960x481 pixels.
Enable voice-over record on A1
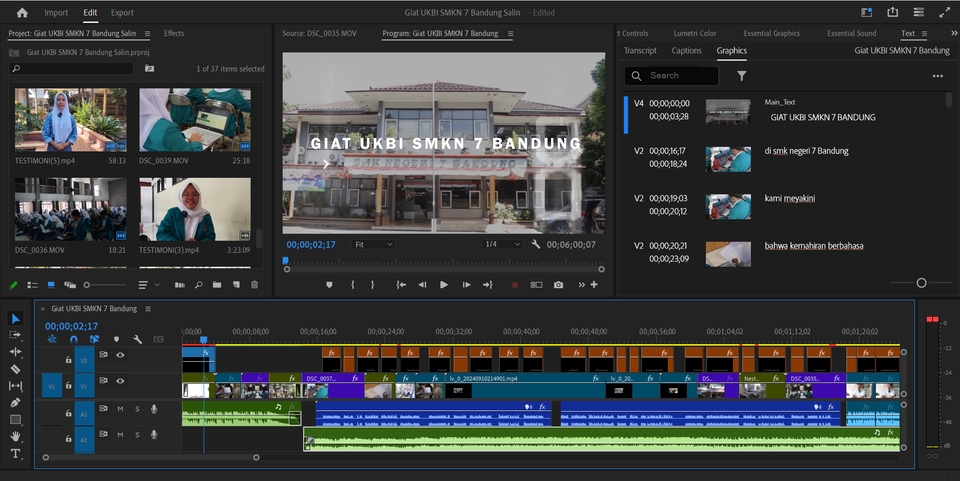pos(154,409)
